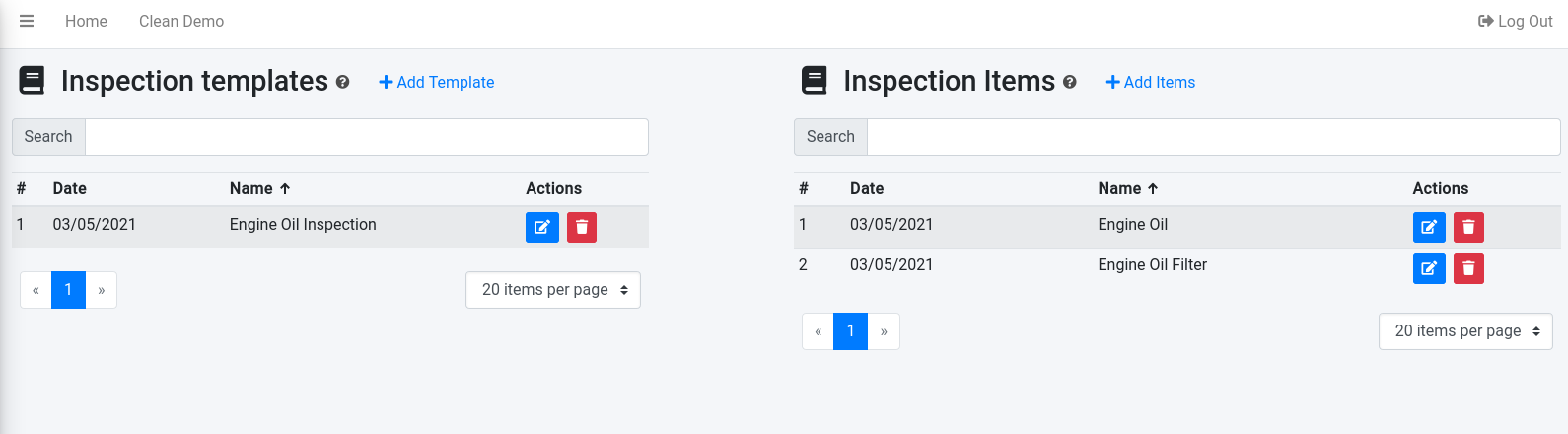
Task: Focus the Inspection Items search field
Action: click(1213, 137)
